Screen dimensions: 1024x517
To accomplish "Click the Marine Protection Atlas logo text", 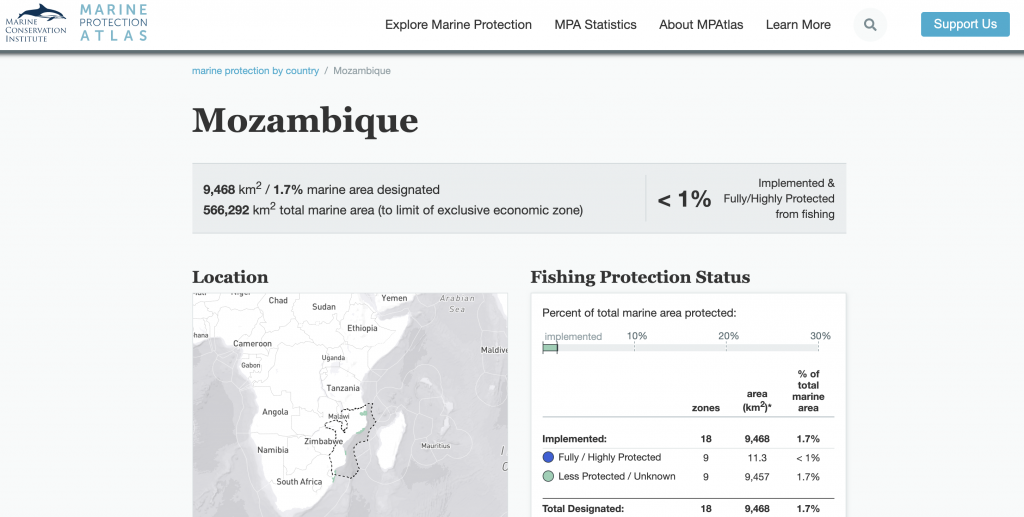I will [113, 22].
